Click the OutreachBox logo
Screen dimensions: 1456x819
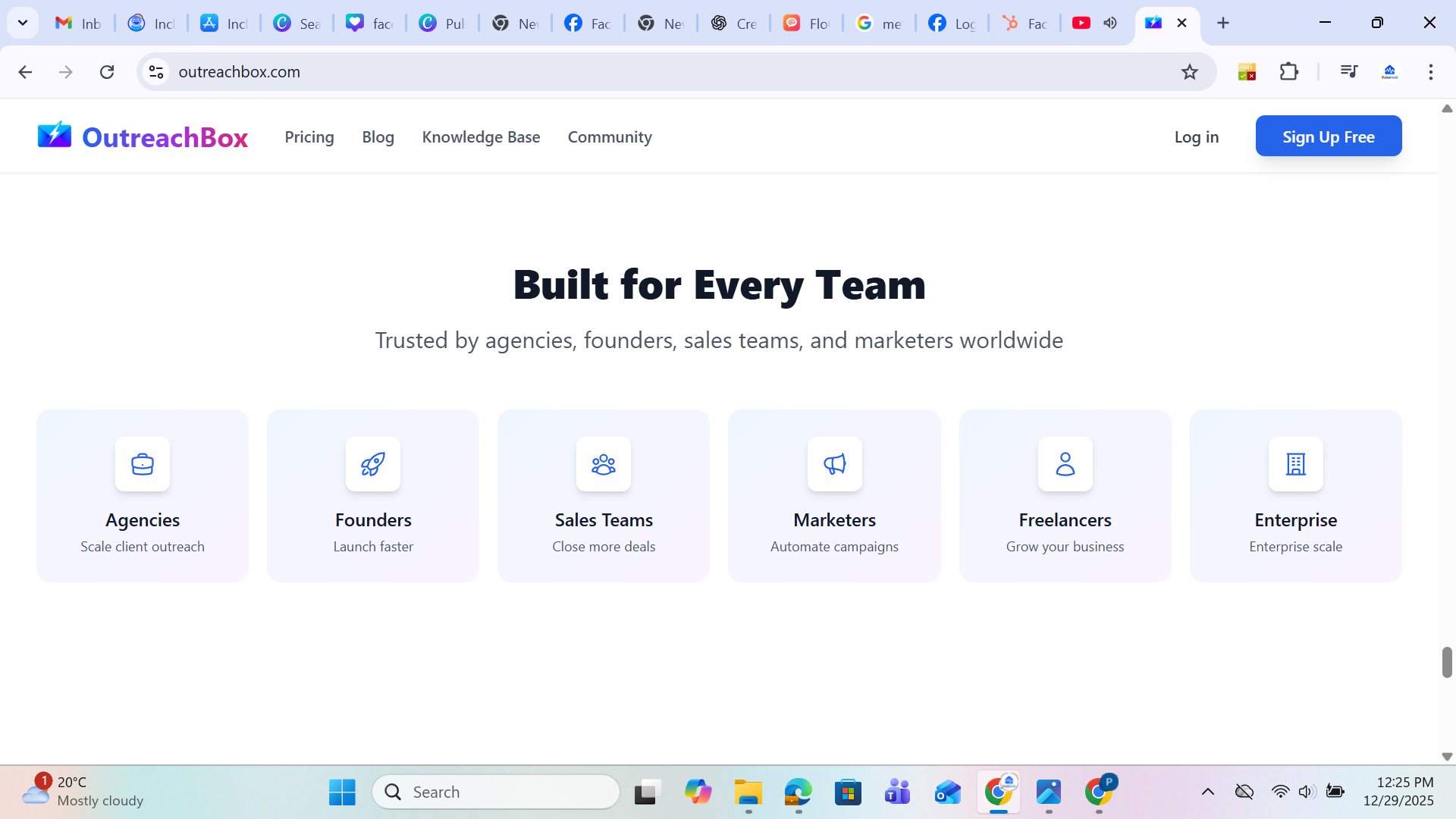[x=143, y=137]
